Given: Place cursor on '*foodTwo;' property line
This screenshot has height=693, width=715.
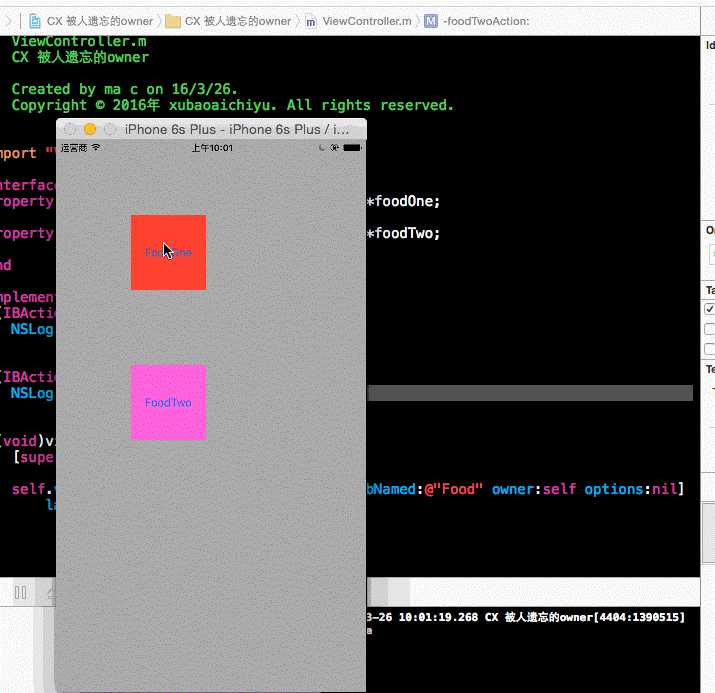Looking at the screenshot, I should click(x=403, y=233).
